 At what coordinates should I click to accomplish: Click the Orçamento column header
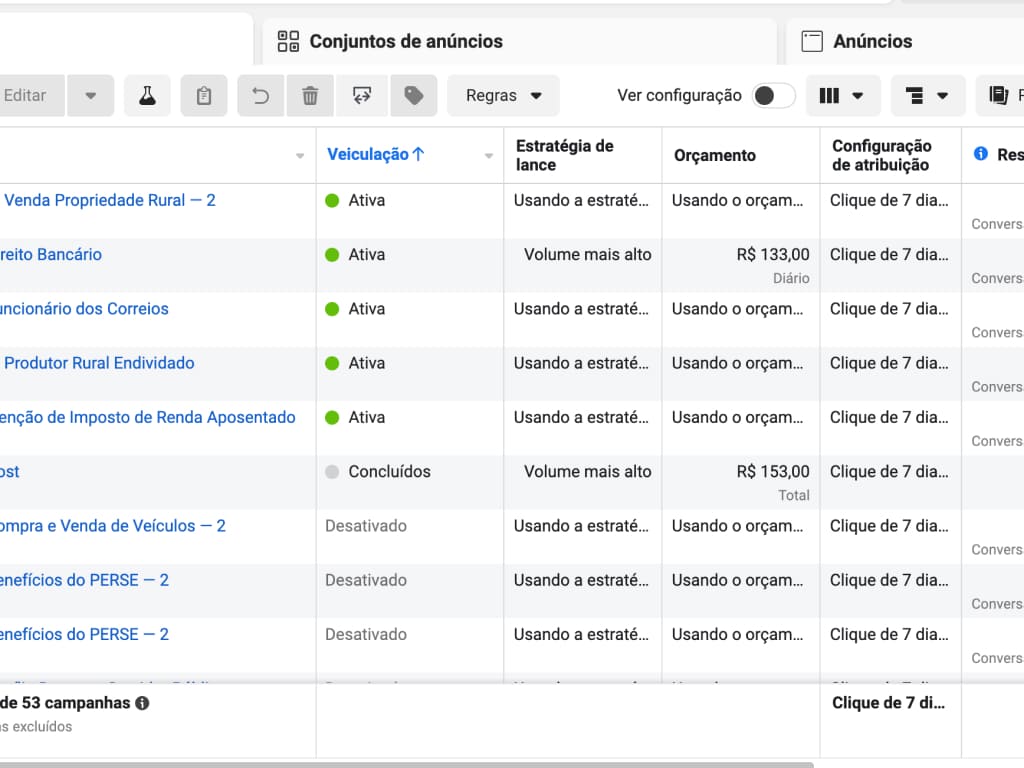[x=715, y=155]
